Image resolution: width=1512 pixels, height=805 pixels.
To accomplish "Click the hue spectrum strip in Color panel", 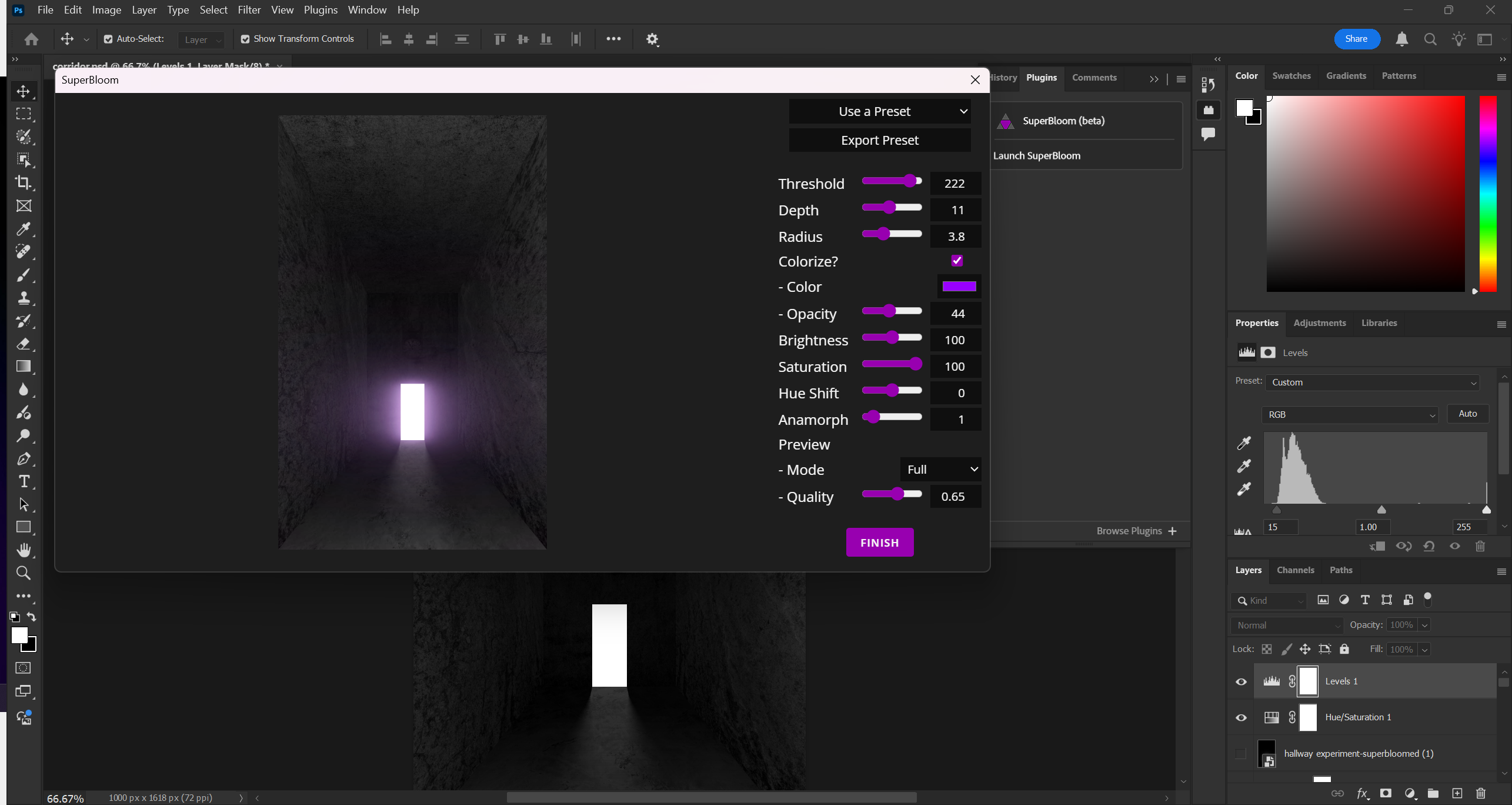I will pyautogui.click(x=1487, y=193).
